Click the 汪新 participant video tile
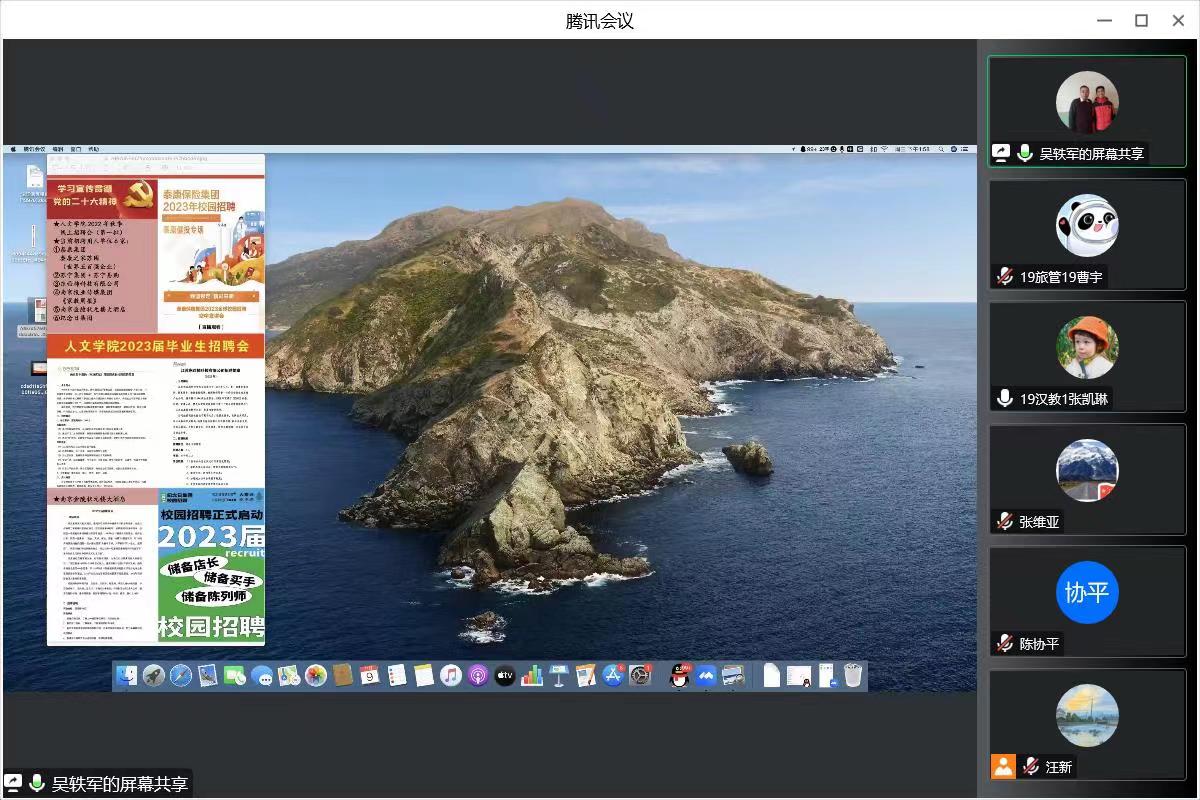This screenshot has height=800, width=1200. pyautogui.click(x=1087, y=723)
